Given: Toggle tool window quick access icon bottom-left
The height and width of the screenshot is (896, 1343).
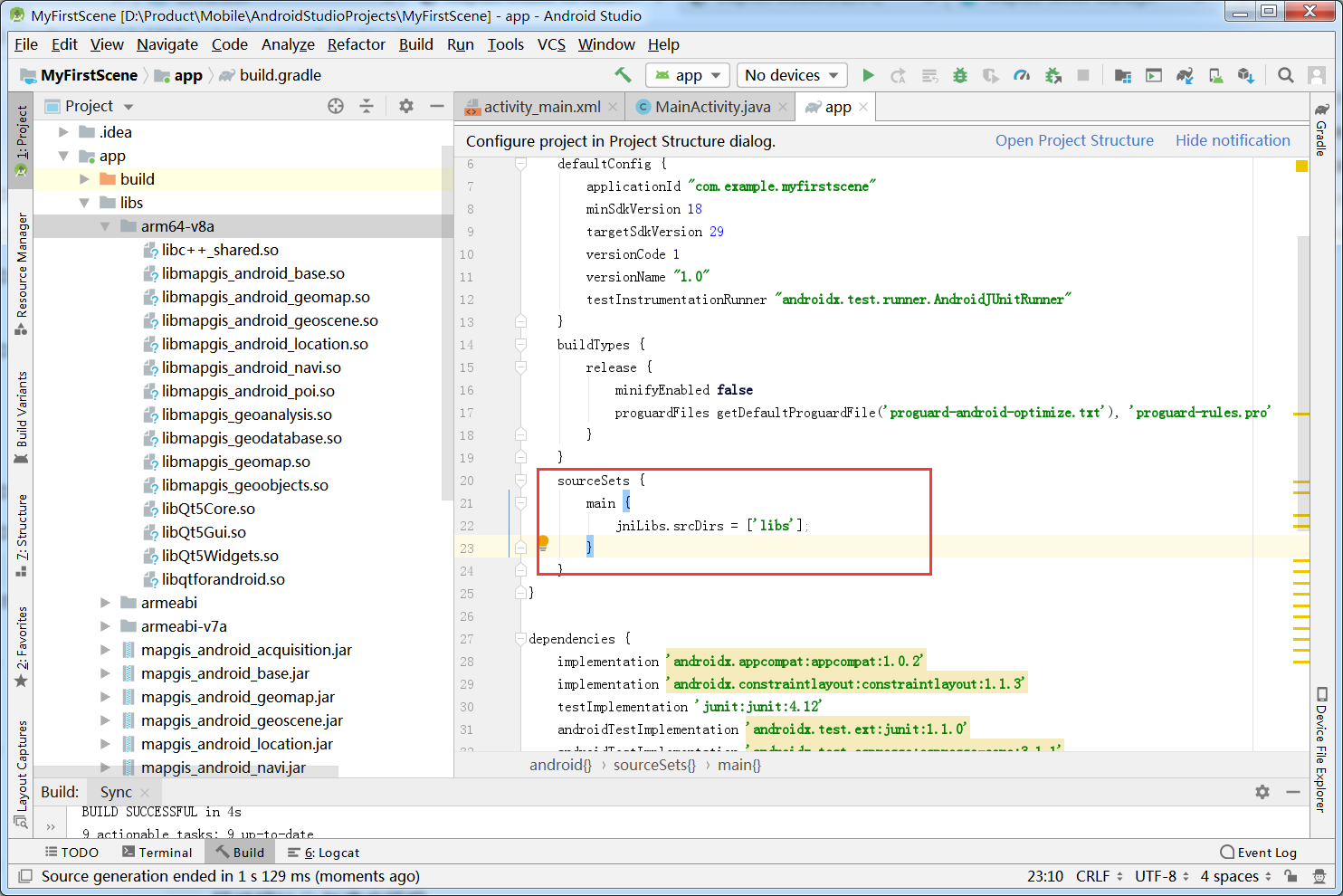Looking at the screenshot, I should pyautogui.click(x=25, y=876).
